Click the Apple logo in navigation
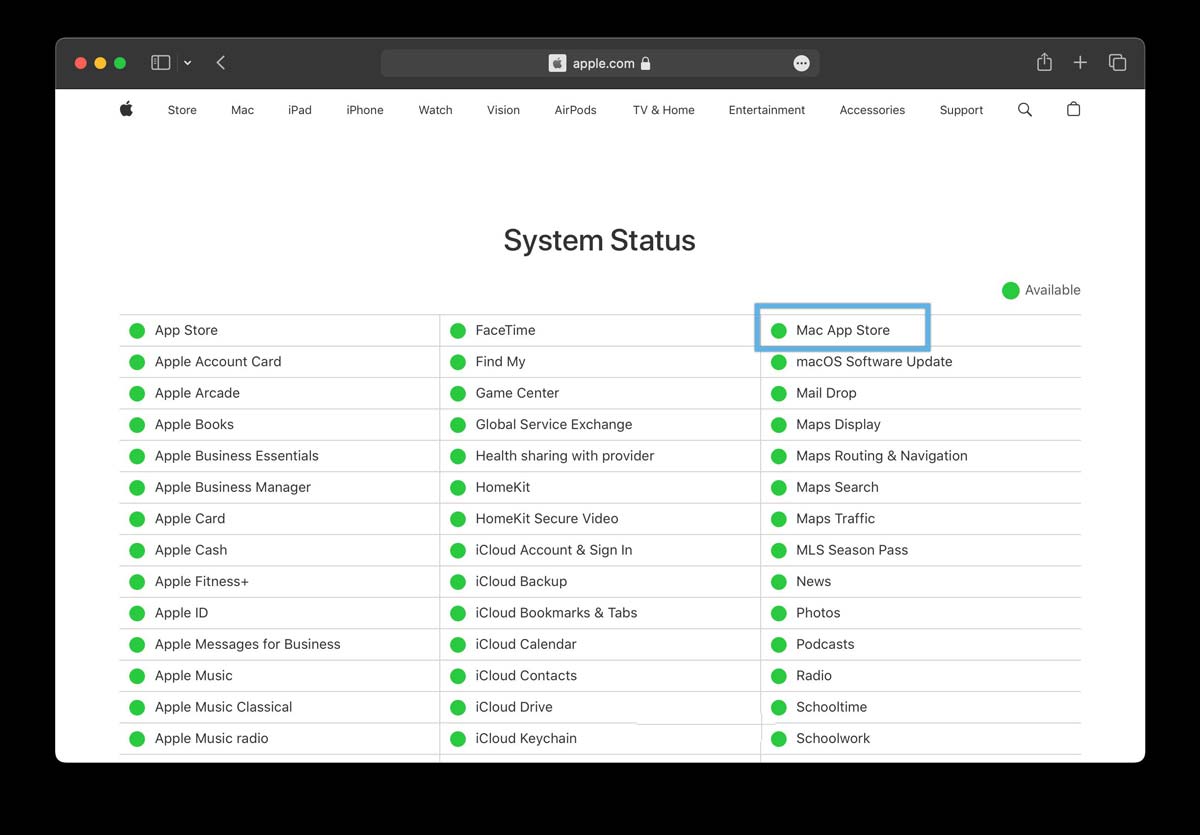1200x835 pixels. pos(126,109)
